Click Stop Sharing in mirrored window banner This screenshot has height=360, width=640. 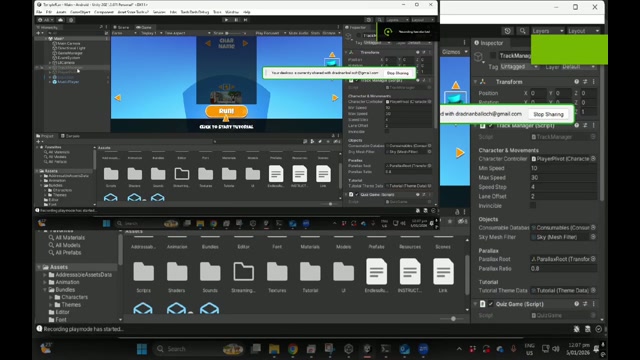[398, 73]
